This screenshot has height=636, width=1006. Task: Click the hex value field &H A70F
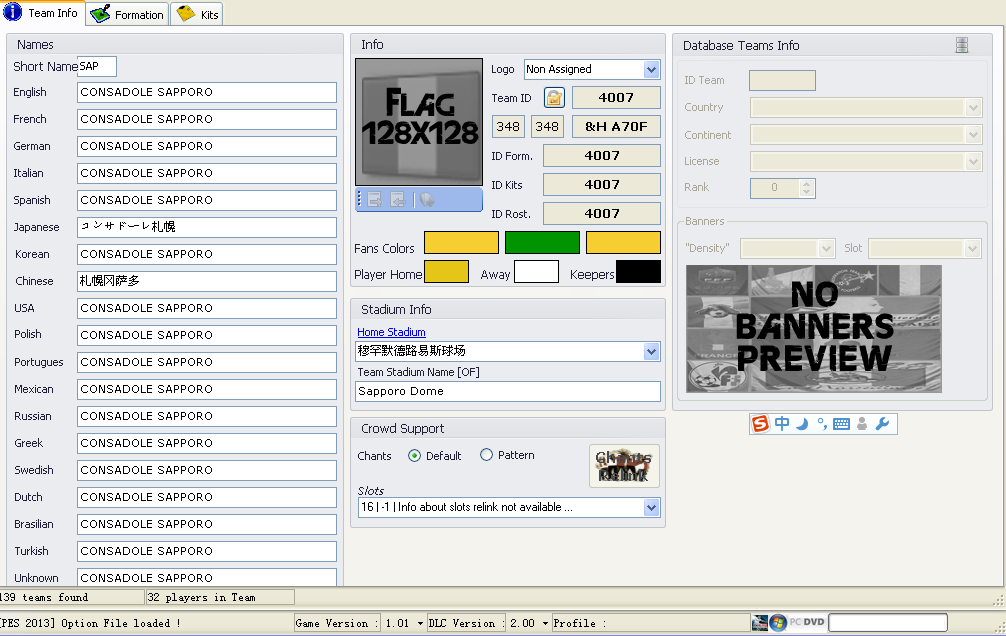(x=616, y=126)
